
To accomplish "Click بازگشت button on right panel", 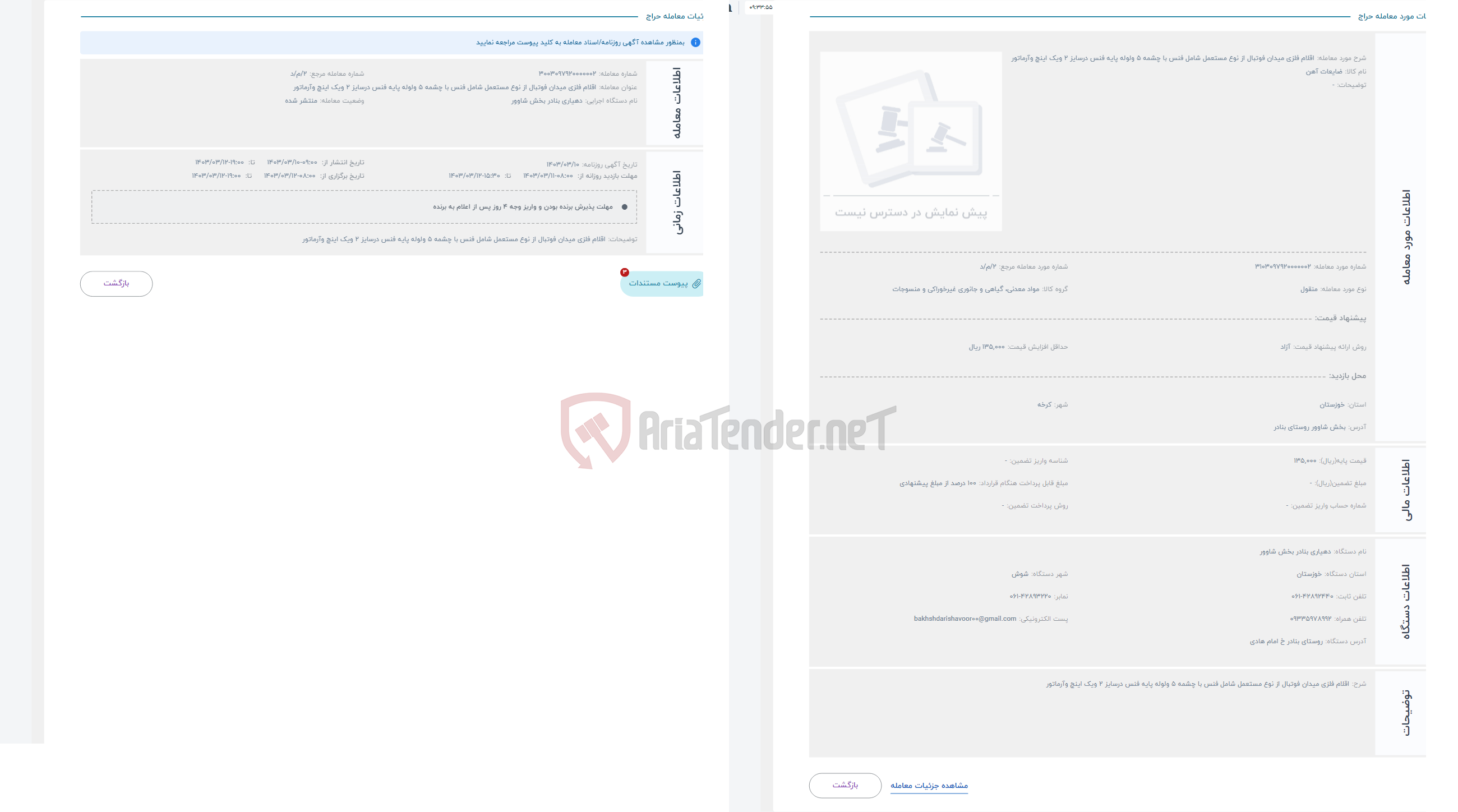I will pos(846,785).
